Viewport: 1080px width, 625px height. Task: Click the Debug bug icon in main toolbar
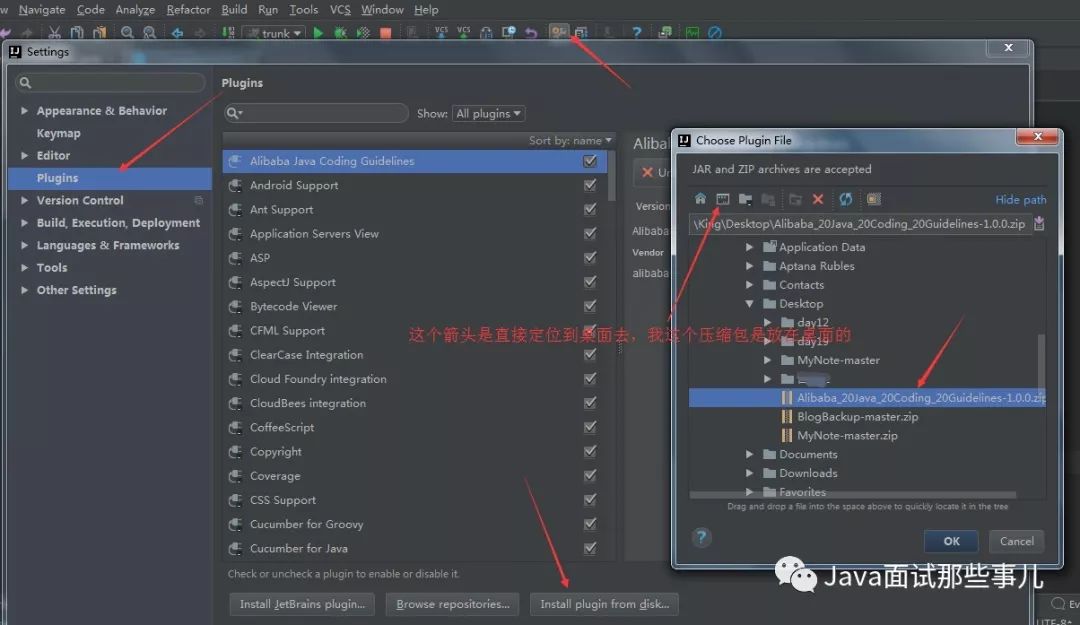tap(340, 32)
